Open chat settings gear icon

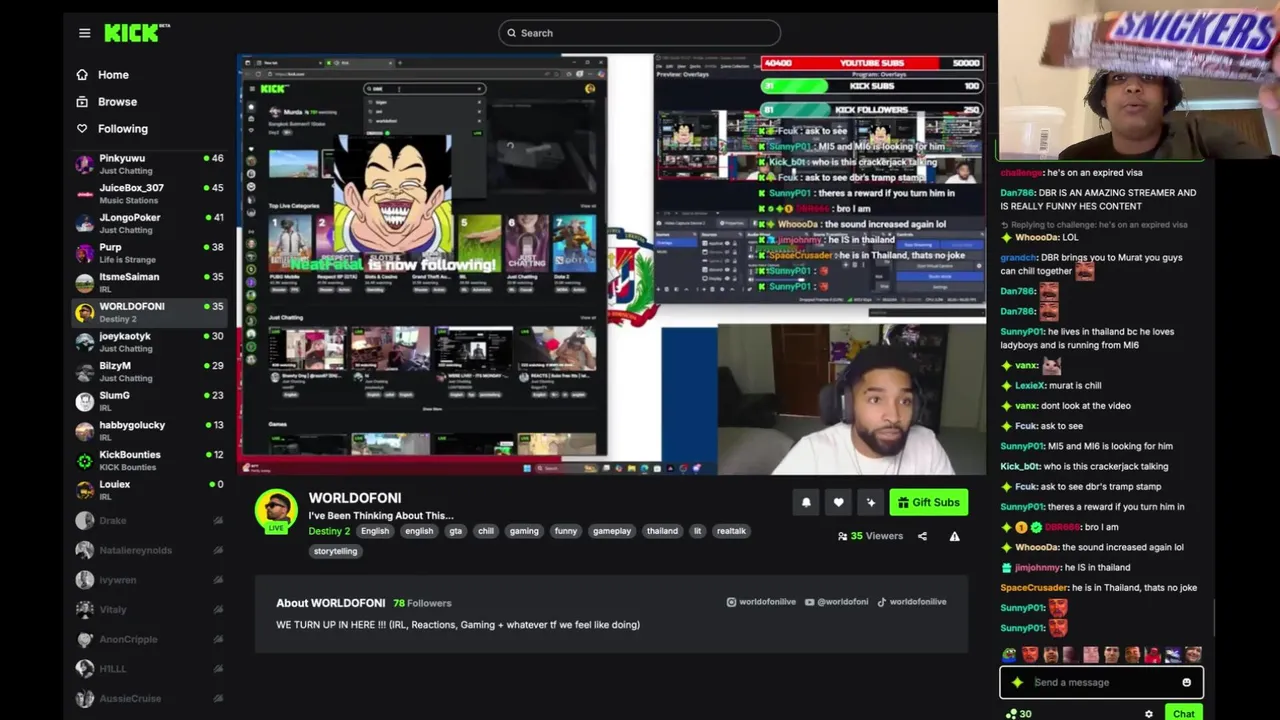[1148, 714]
